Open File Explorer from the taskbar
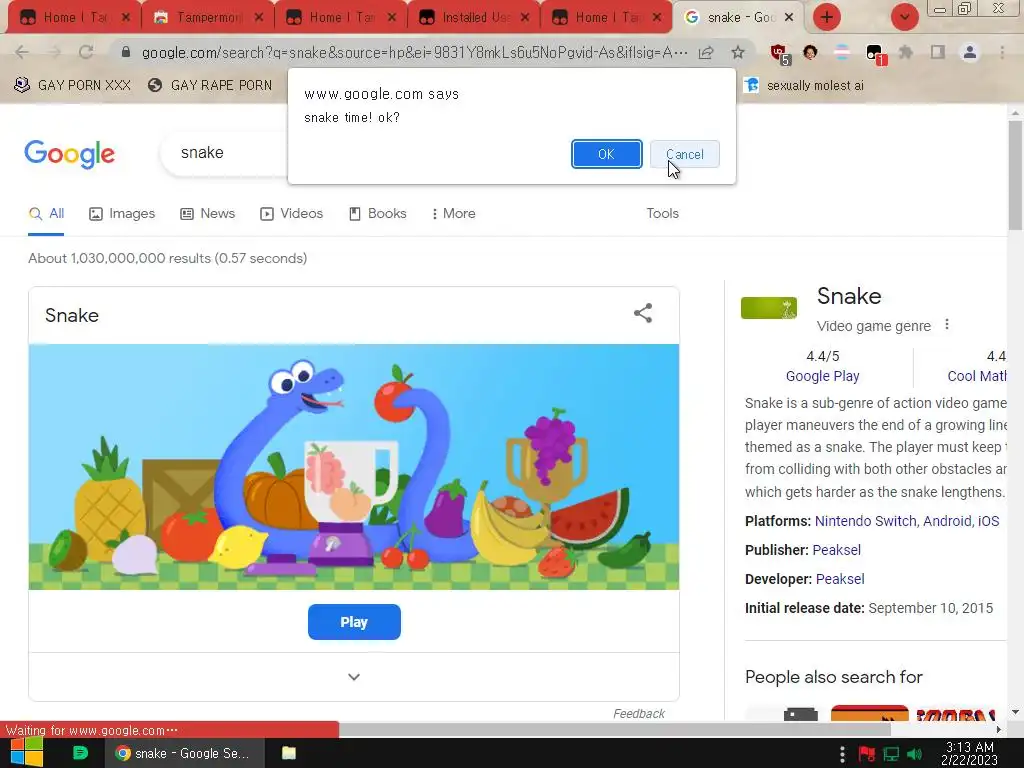This screenshot has width=1024, height=768. coord(289,753)
